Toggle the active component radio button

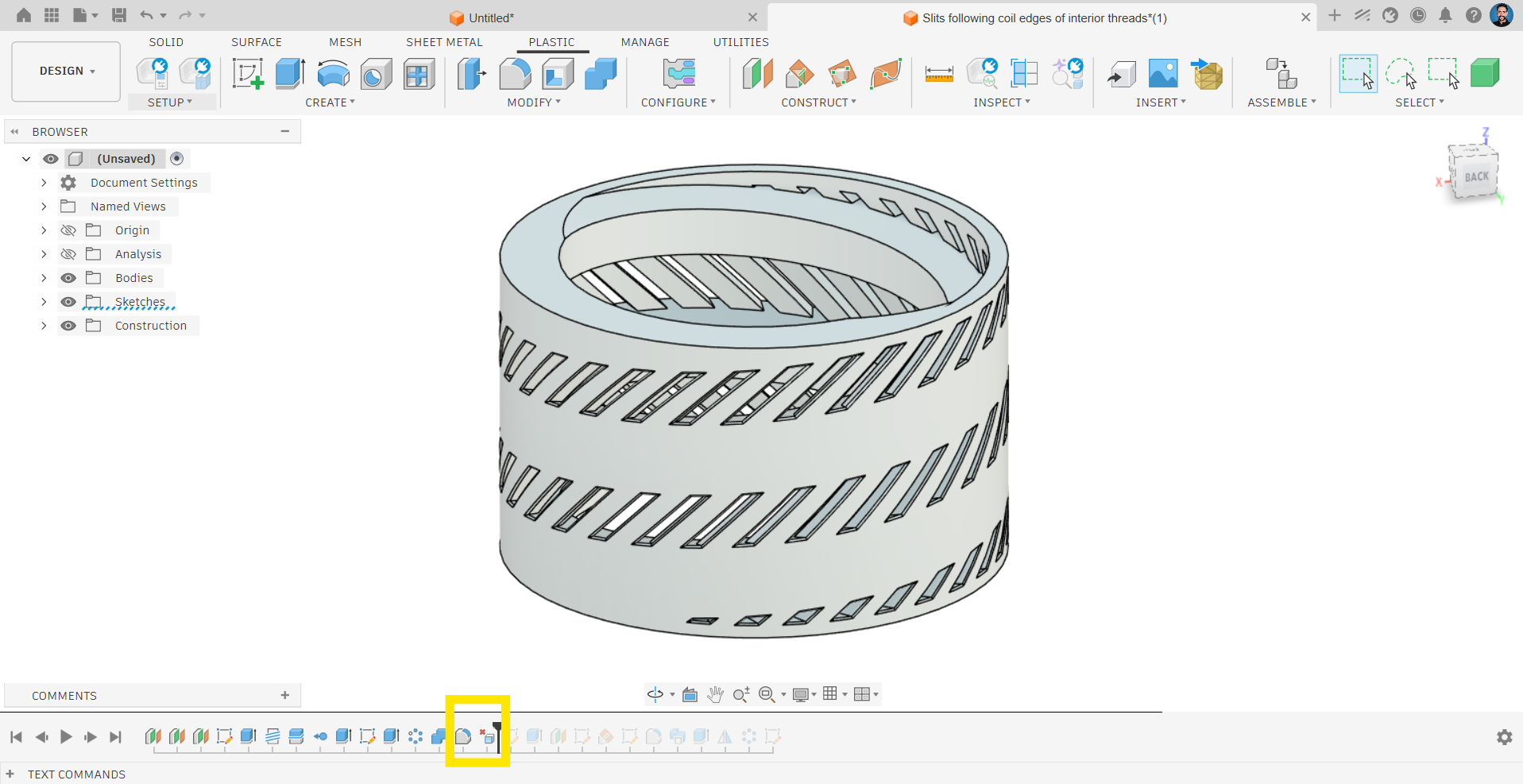point(177,159)
